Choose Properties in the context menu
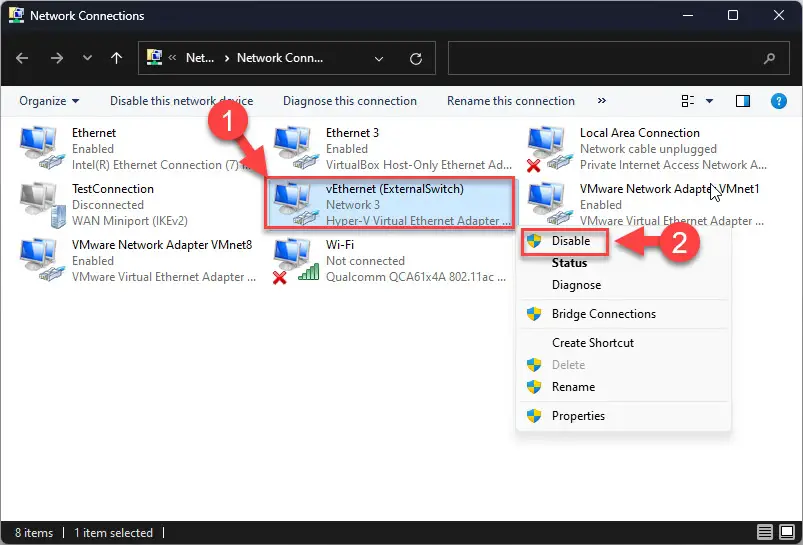Image resolution: width=803 pixels, height=545 pixels. [578, 416]
